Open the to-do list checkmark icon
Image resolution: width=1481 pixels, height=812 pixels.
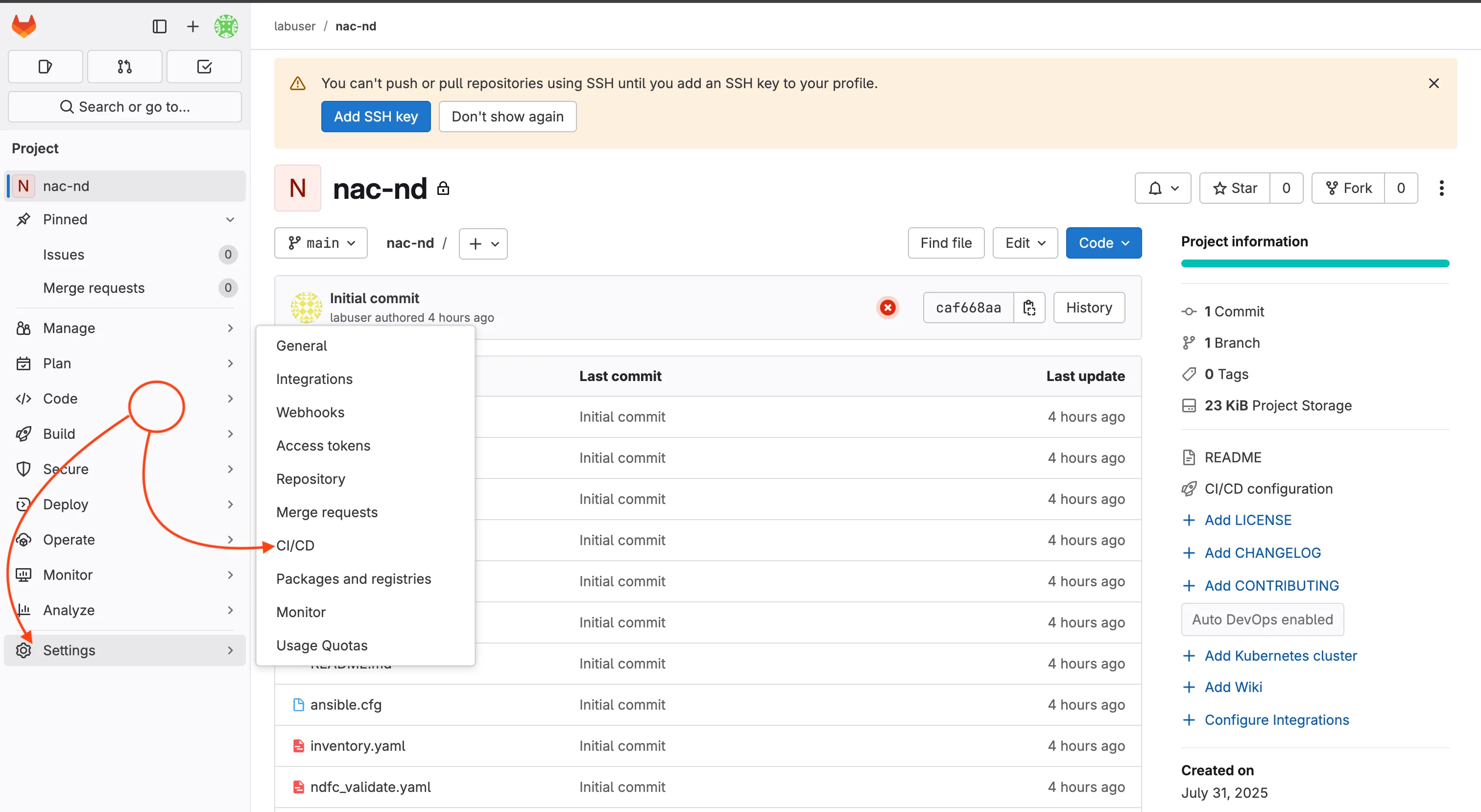(x=204, y=66)
